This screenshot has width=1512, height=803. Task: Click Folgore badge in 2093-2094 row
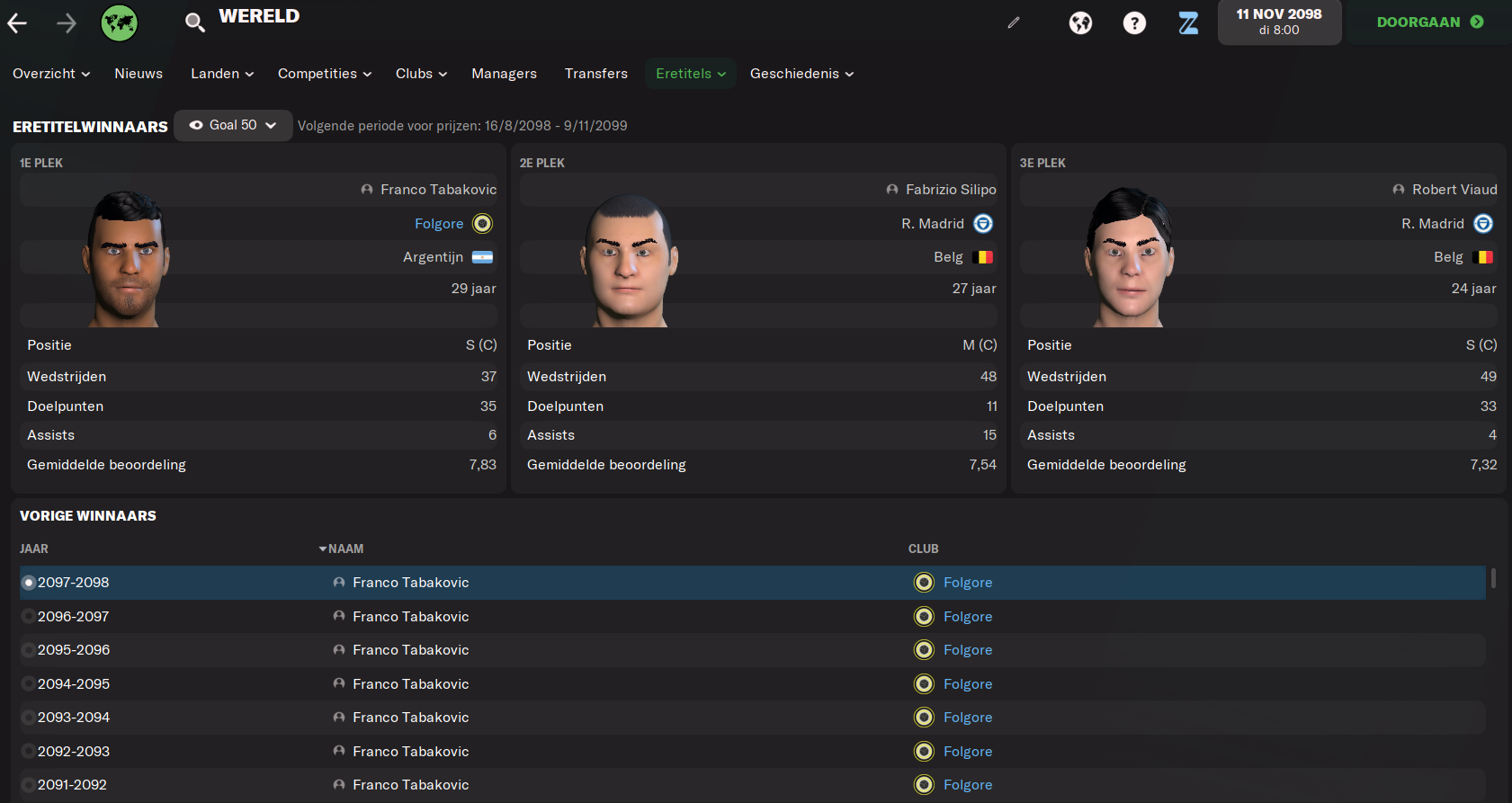(x=924, y=718)
